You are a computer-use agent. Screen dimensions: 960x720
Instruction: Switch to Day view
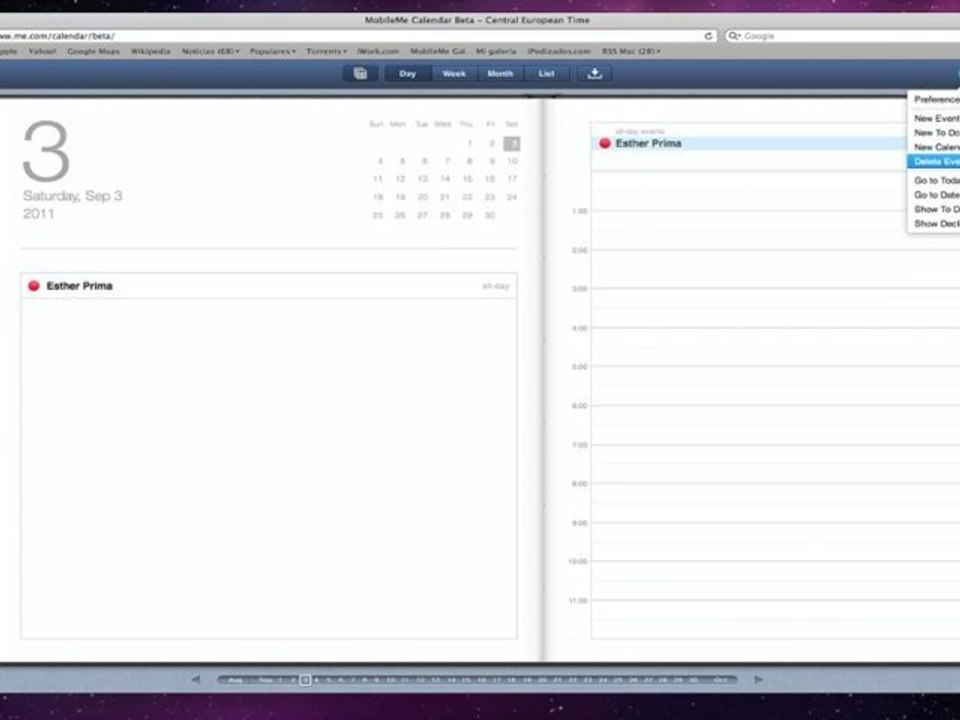click(x=408, y=73)
